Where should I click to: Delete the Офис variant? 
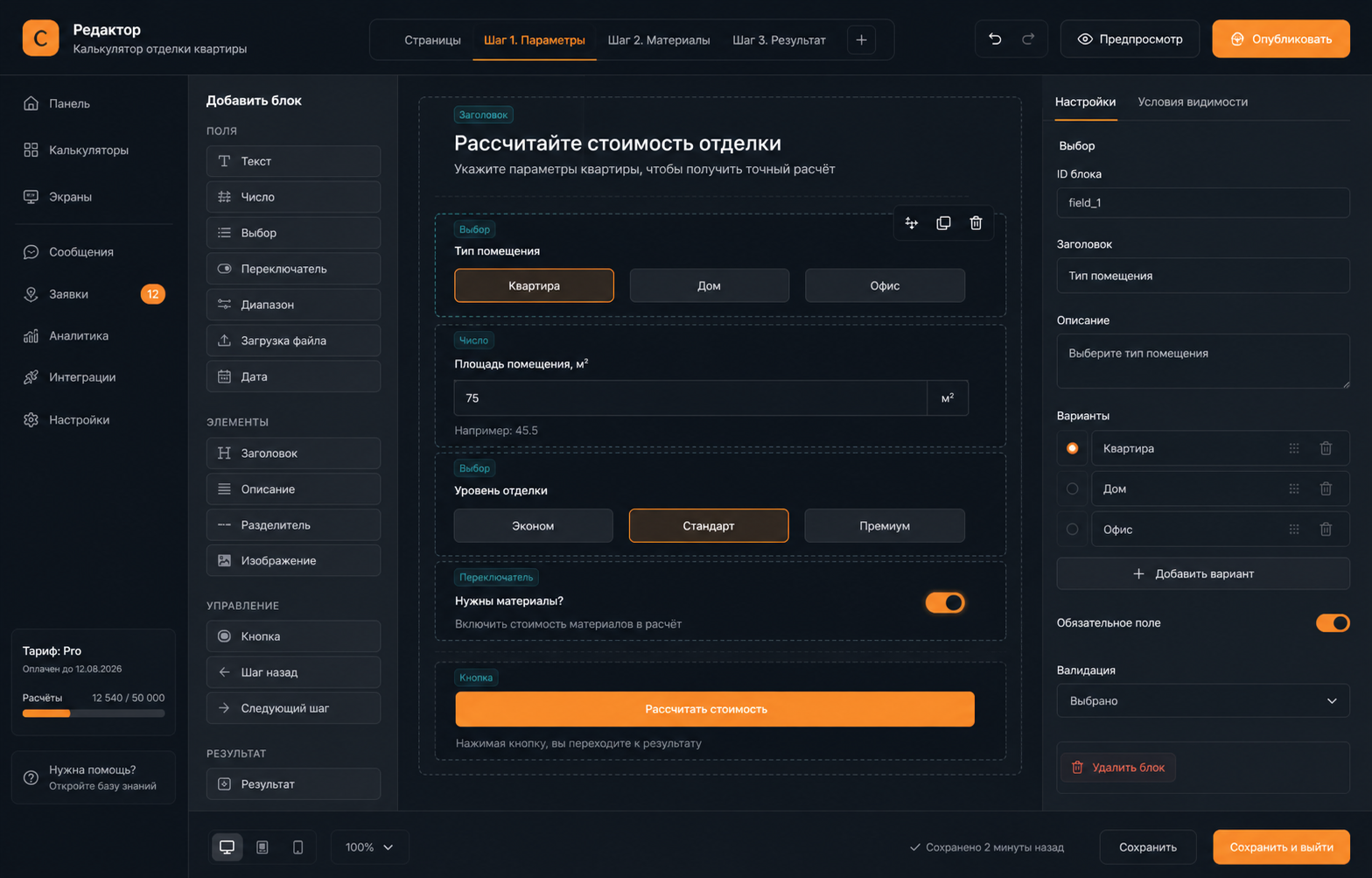[x=1326, y=529]
